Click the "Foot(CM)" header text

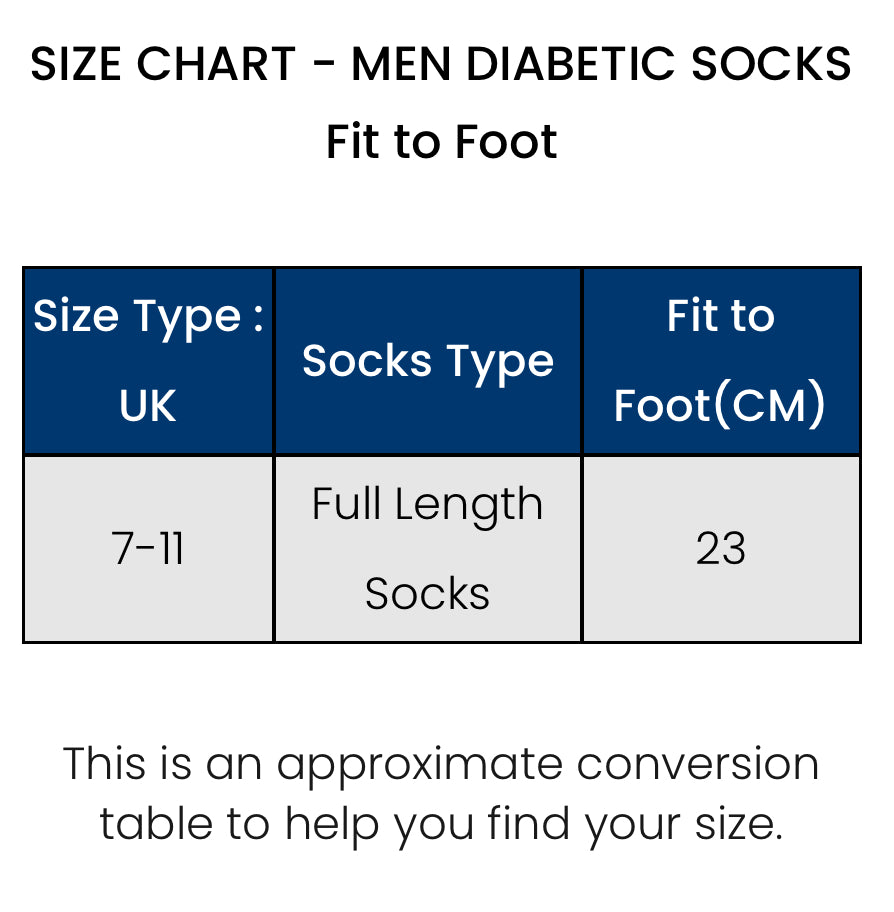coord(720,406)
